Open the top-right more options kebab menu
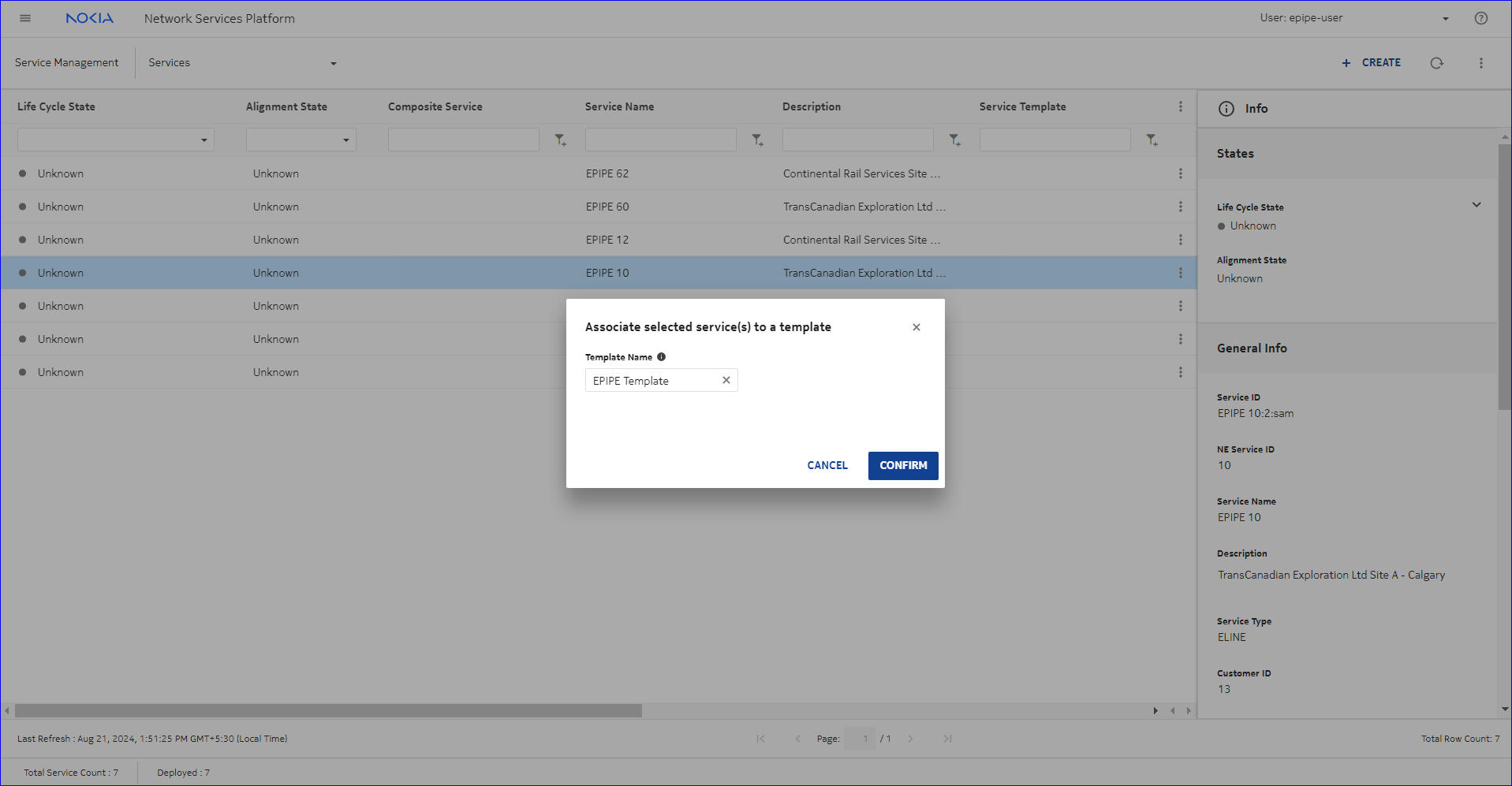The image size is (1512, 786). pyautogui.click(x=1480, y=63)
